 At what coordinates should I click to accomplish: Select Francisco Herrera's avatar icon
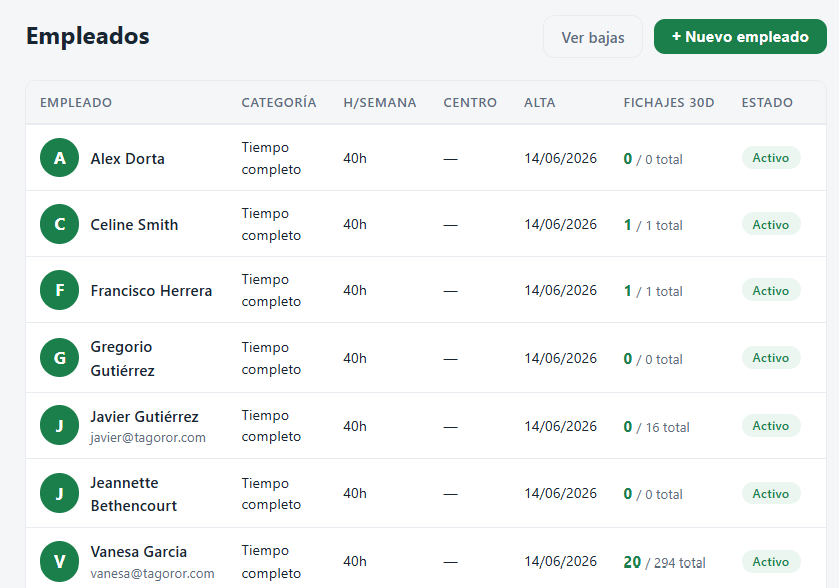[x=59, y=290]
